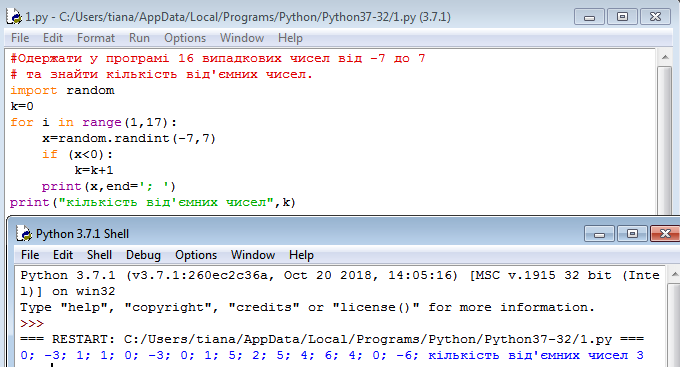Close the 1.py editor window
Screen dimensions: 680x367
tap(655, 17)
